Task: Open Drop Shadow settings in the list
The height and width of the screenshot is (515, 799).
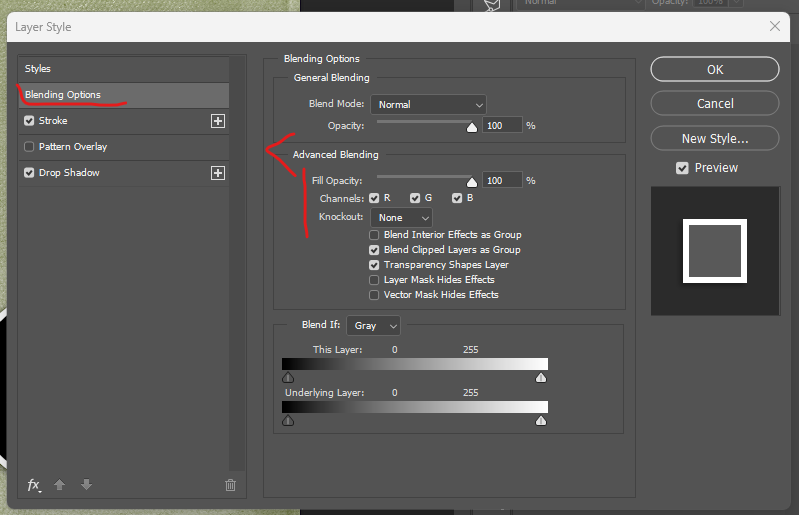Action: click(x=69, y=173)
